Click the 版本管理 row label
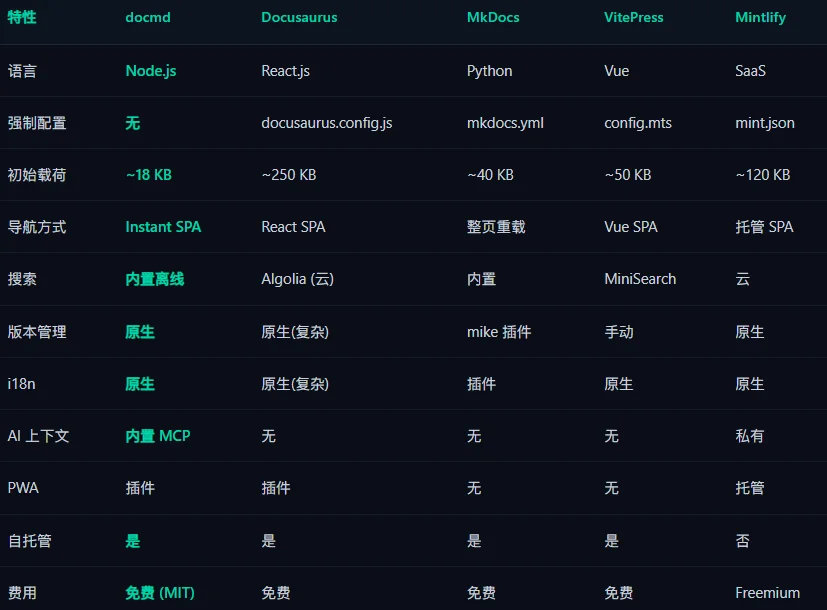The image size is (827, 610). 37,332
